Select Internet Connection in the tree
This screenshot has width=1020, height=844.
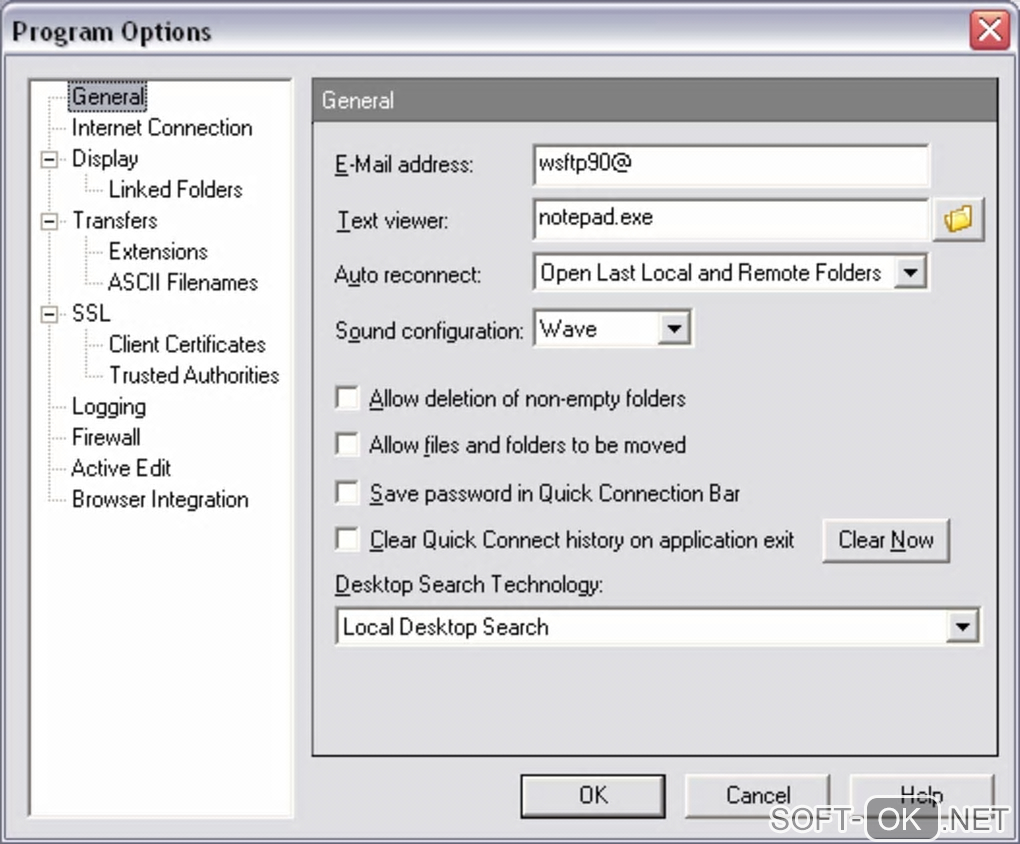point(162,128)
